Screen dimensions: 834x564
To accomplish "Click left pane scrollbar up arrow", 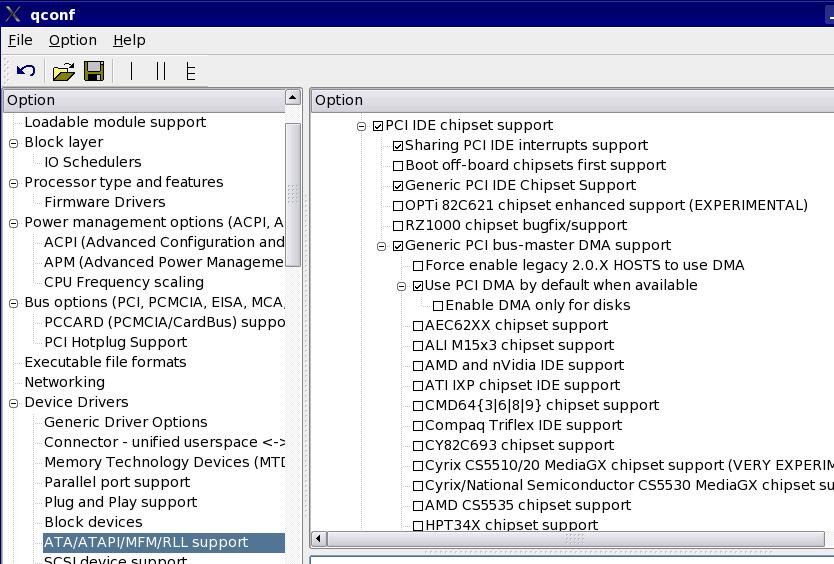I will (293, 97).
